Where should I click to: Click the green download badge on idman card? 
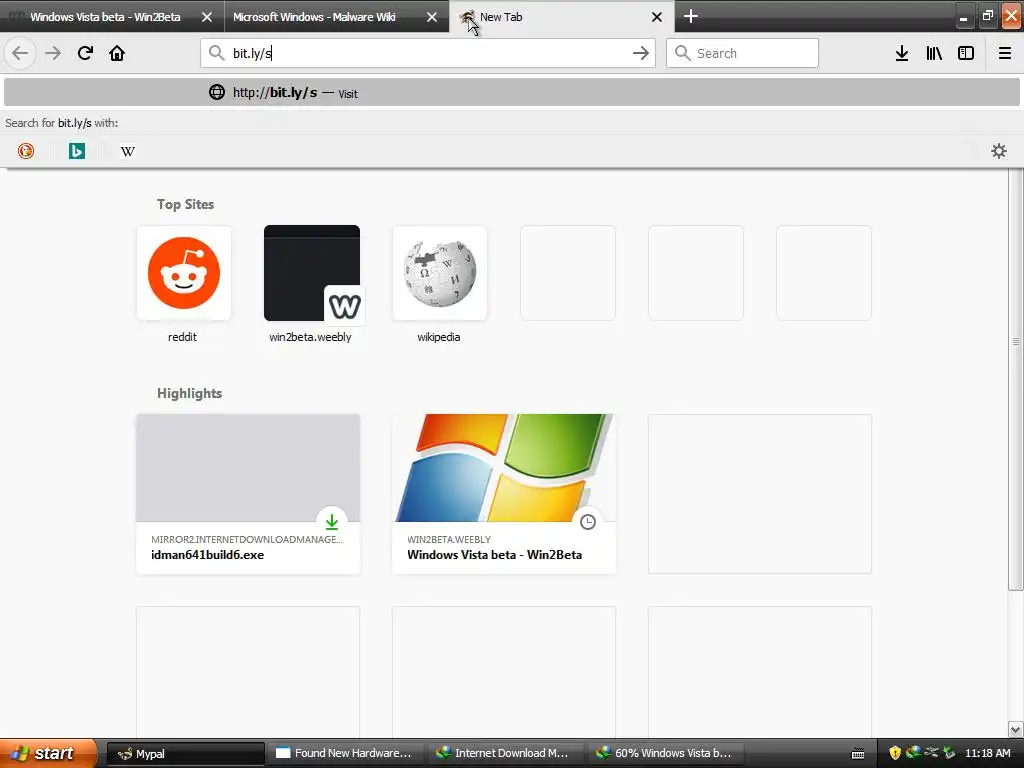[332, 522]
